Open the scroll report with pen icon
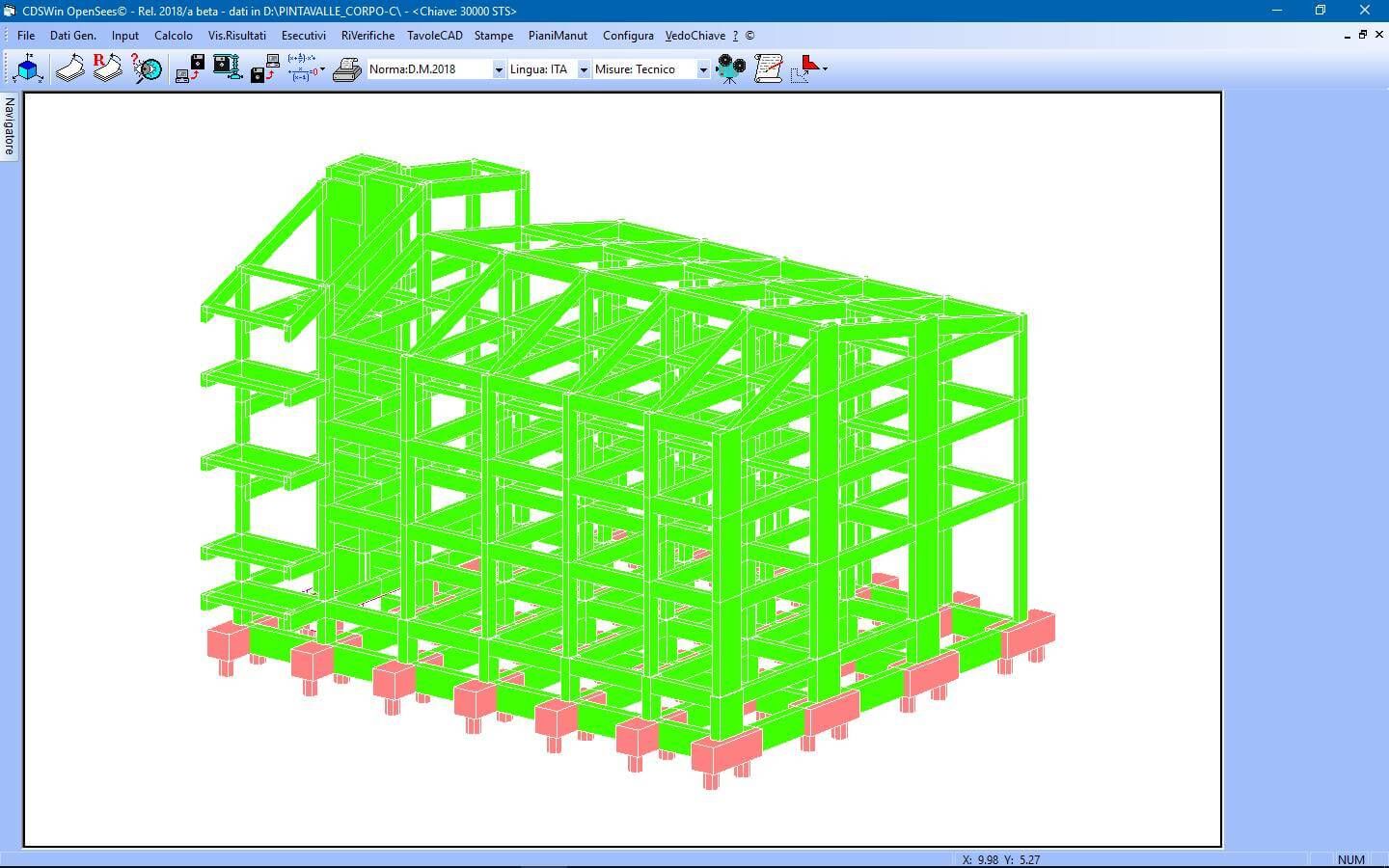The height and width of the screenshot is (868, 1389). pos(768,68)
